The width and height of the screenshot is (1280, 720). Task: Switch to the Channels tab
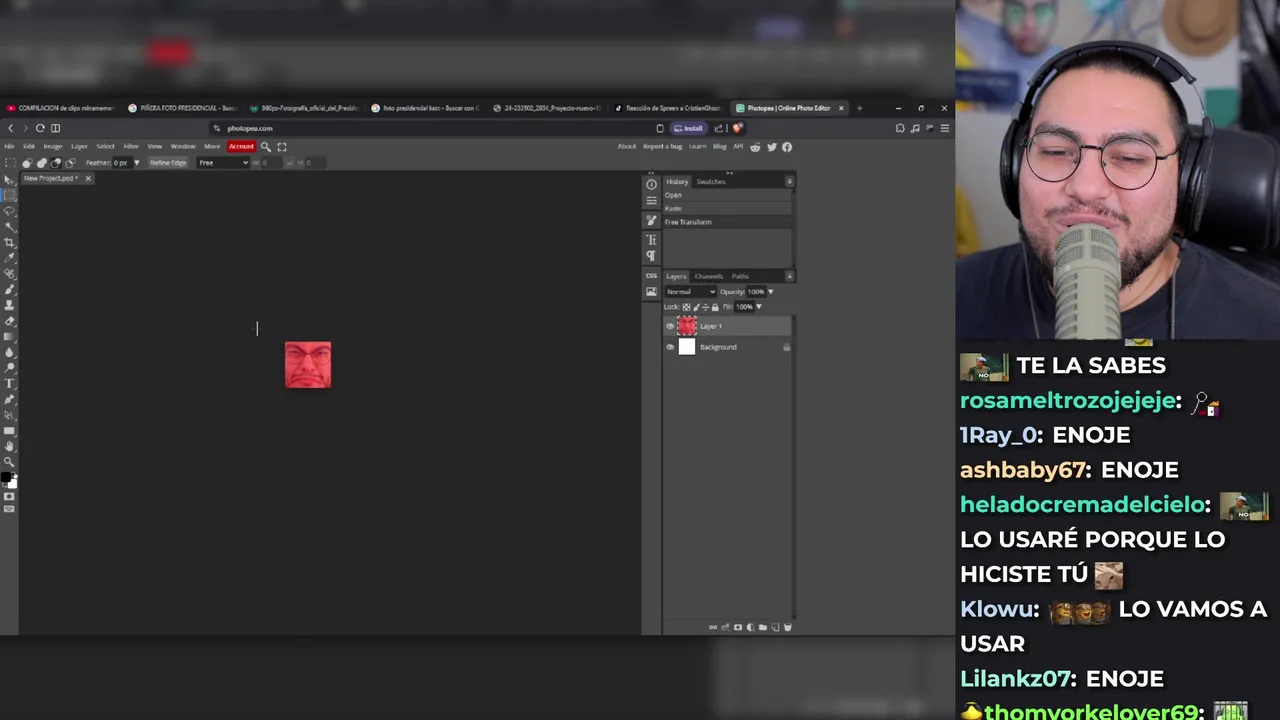point(709,276)
